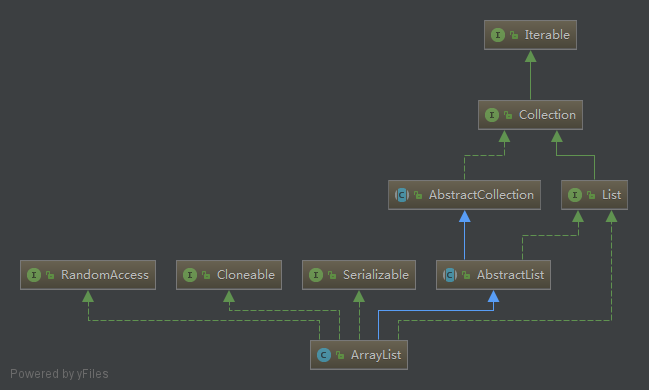Click the green interface icon on List
The height and width of the screenshot is (390, 649).
point(575,195)
